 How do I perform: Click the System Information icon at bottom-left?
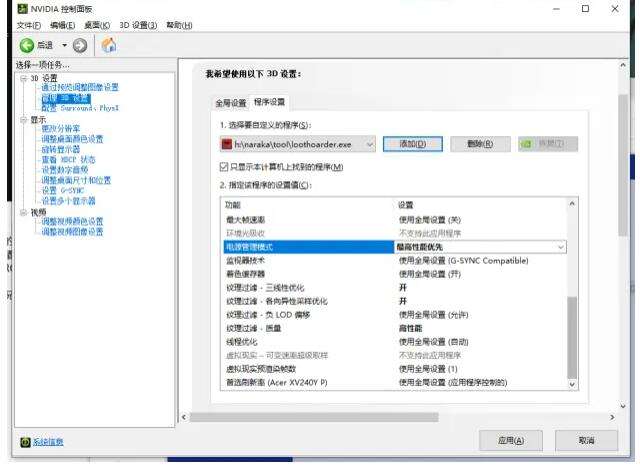[x=25, y=442]
